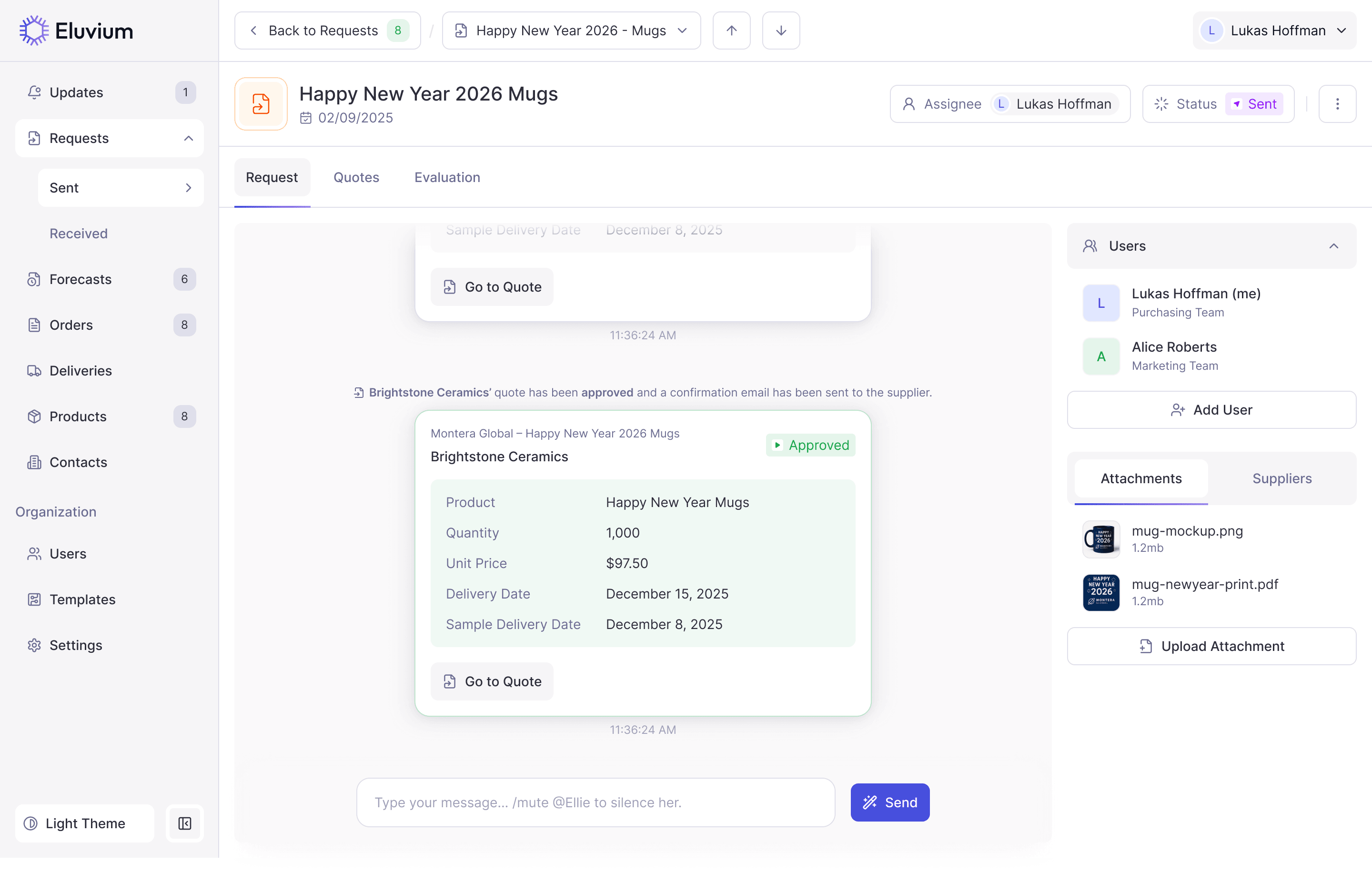The height and width of the screenshot is (873, 1372).
Task: Click Add User in the Users panel
Action: (x=1211, y=410)
